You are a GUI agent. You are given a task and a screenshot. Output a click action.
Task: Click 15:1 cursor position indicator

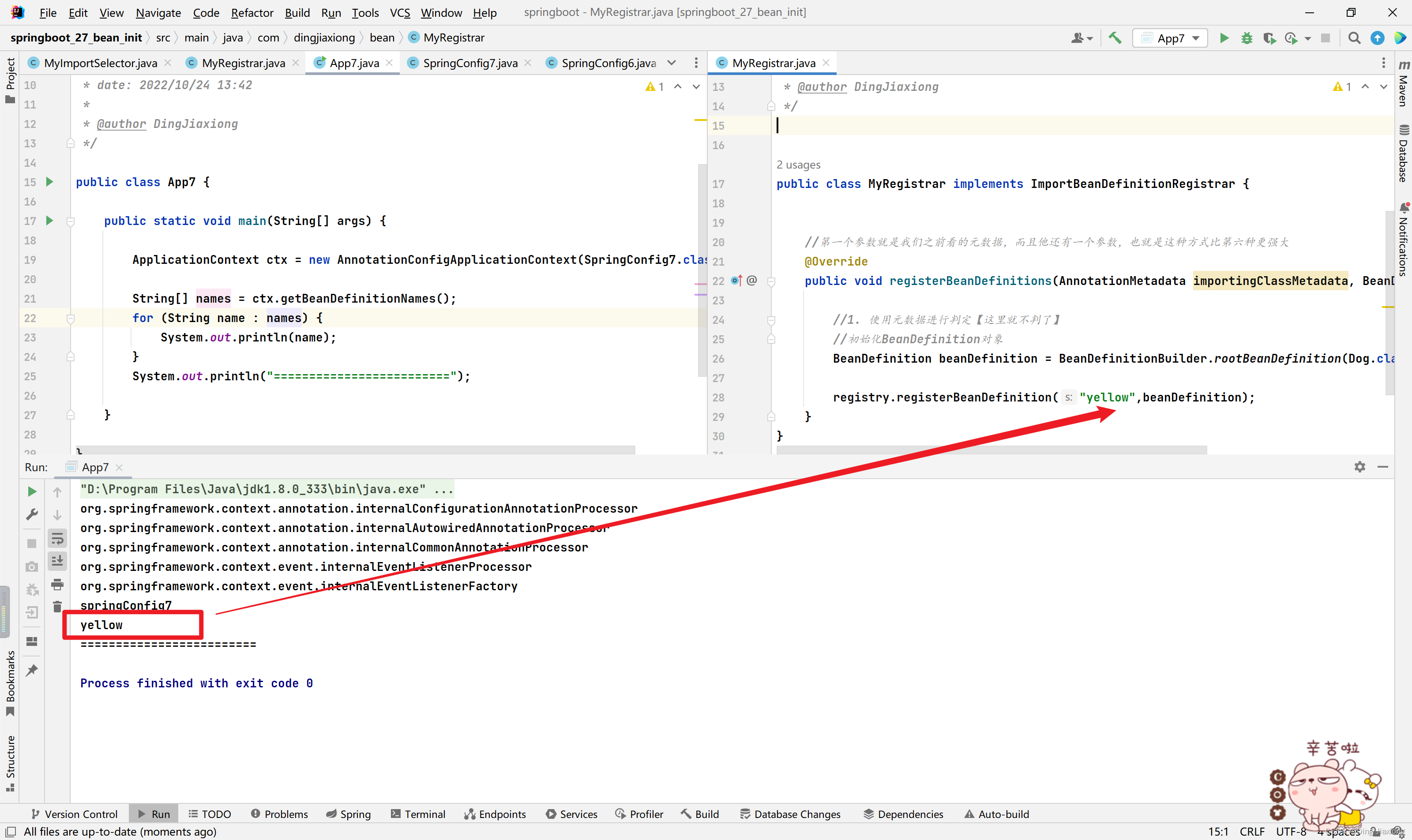point(1218,832)
